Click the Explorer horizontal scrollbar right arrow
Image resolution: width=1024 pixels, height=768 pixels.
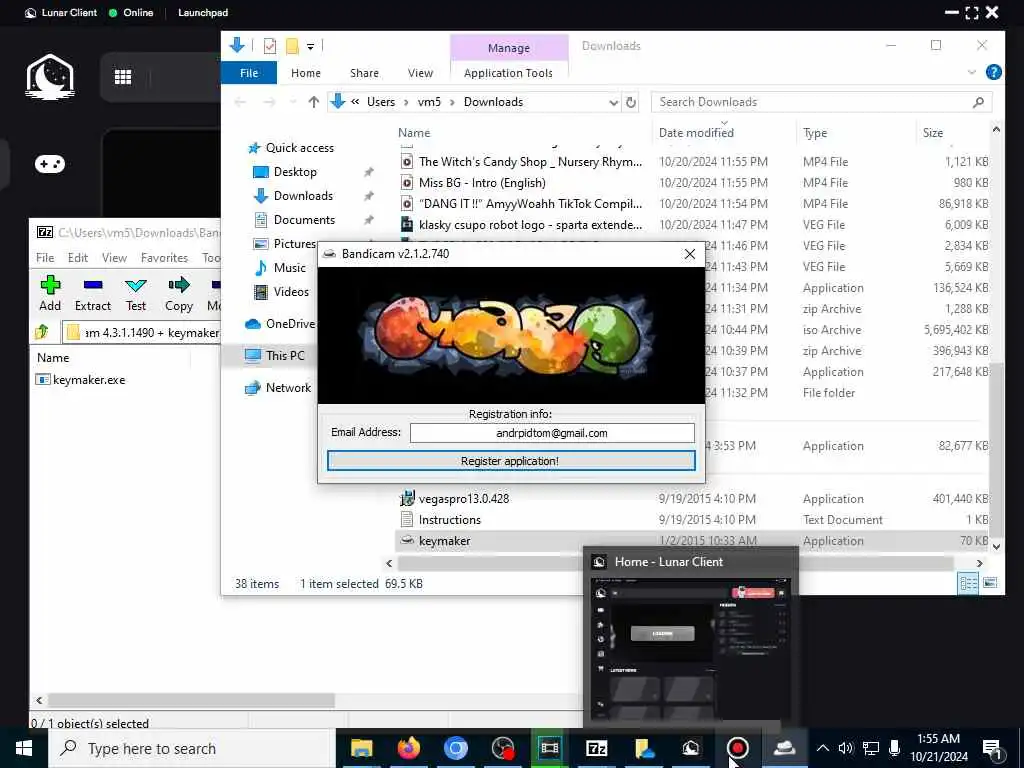click(x=980, y=563)
